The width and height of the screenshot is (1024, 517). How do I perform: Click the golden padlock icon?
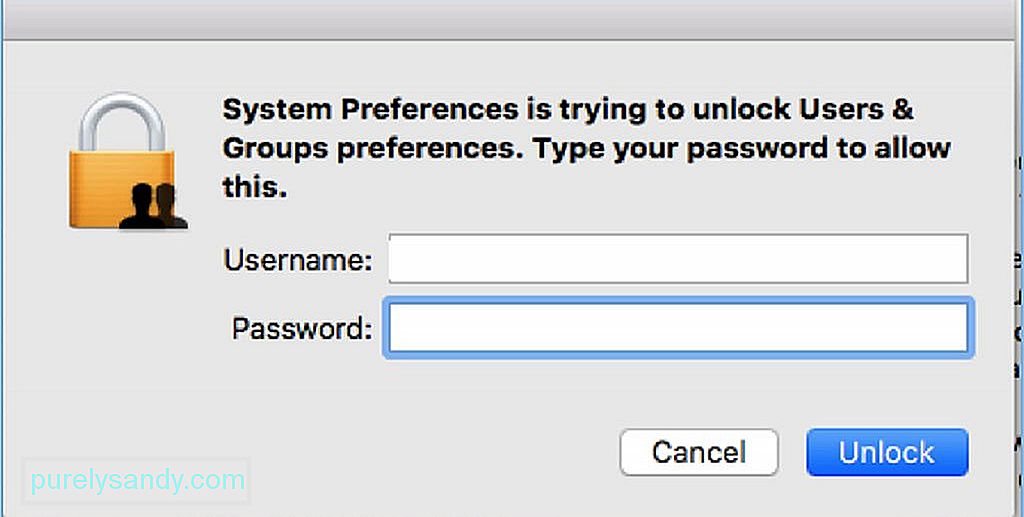point(128,161)
